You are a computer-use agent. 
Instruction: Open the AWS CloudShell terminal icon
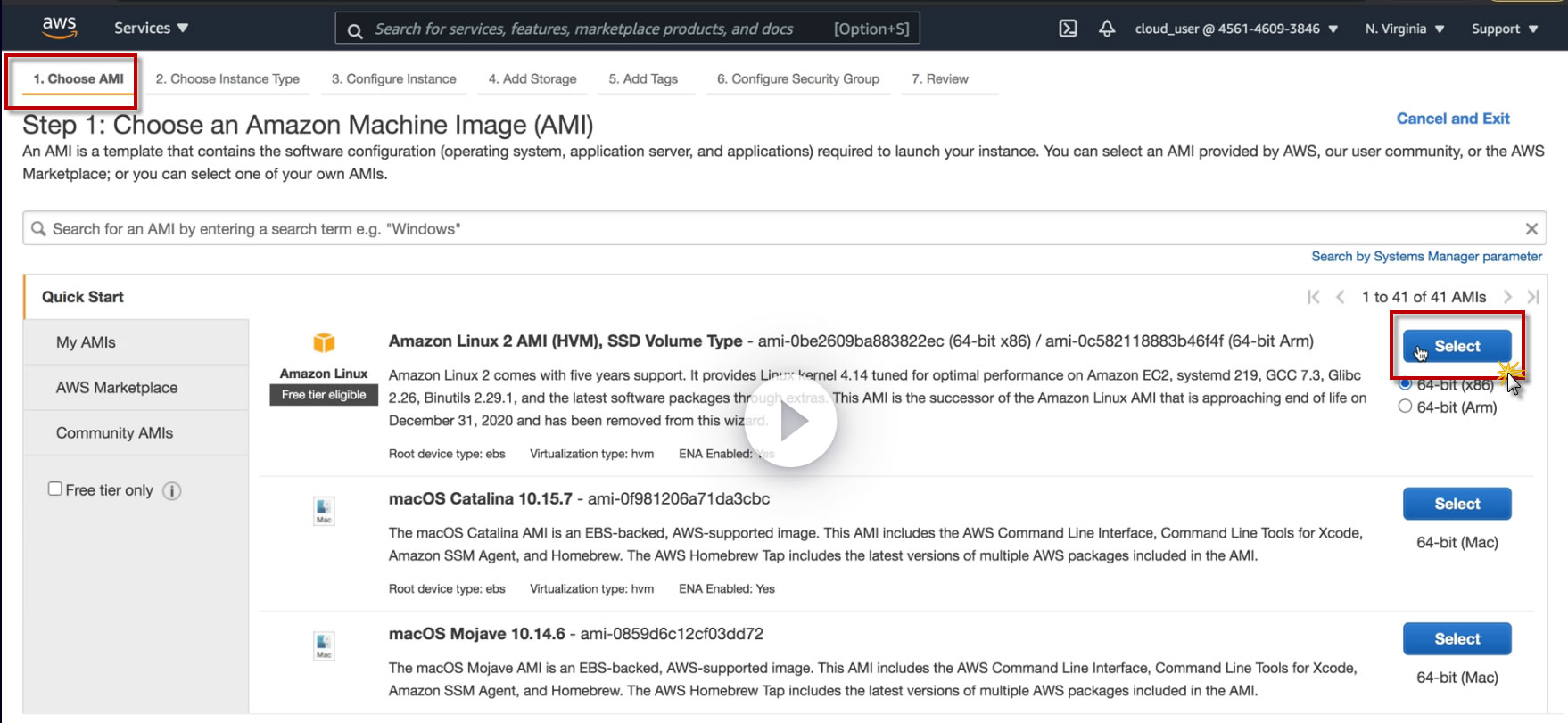coord(1068,29)
